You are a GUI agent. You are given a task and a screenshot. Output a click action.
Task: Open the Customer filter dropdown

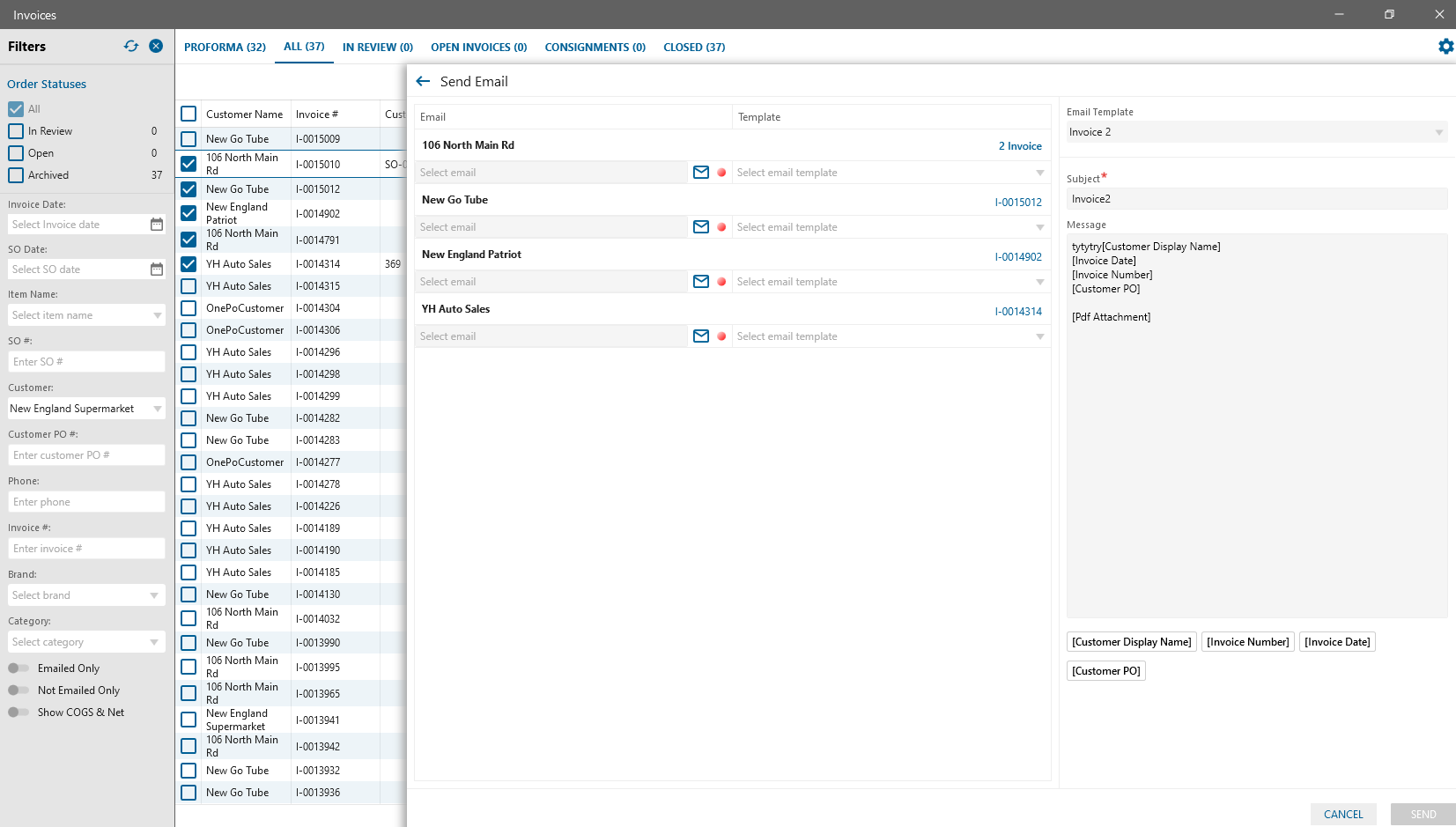click(158, 409)
